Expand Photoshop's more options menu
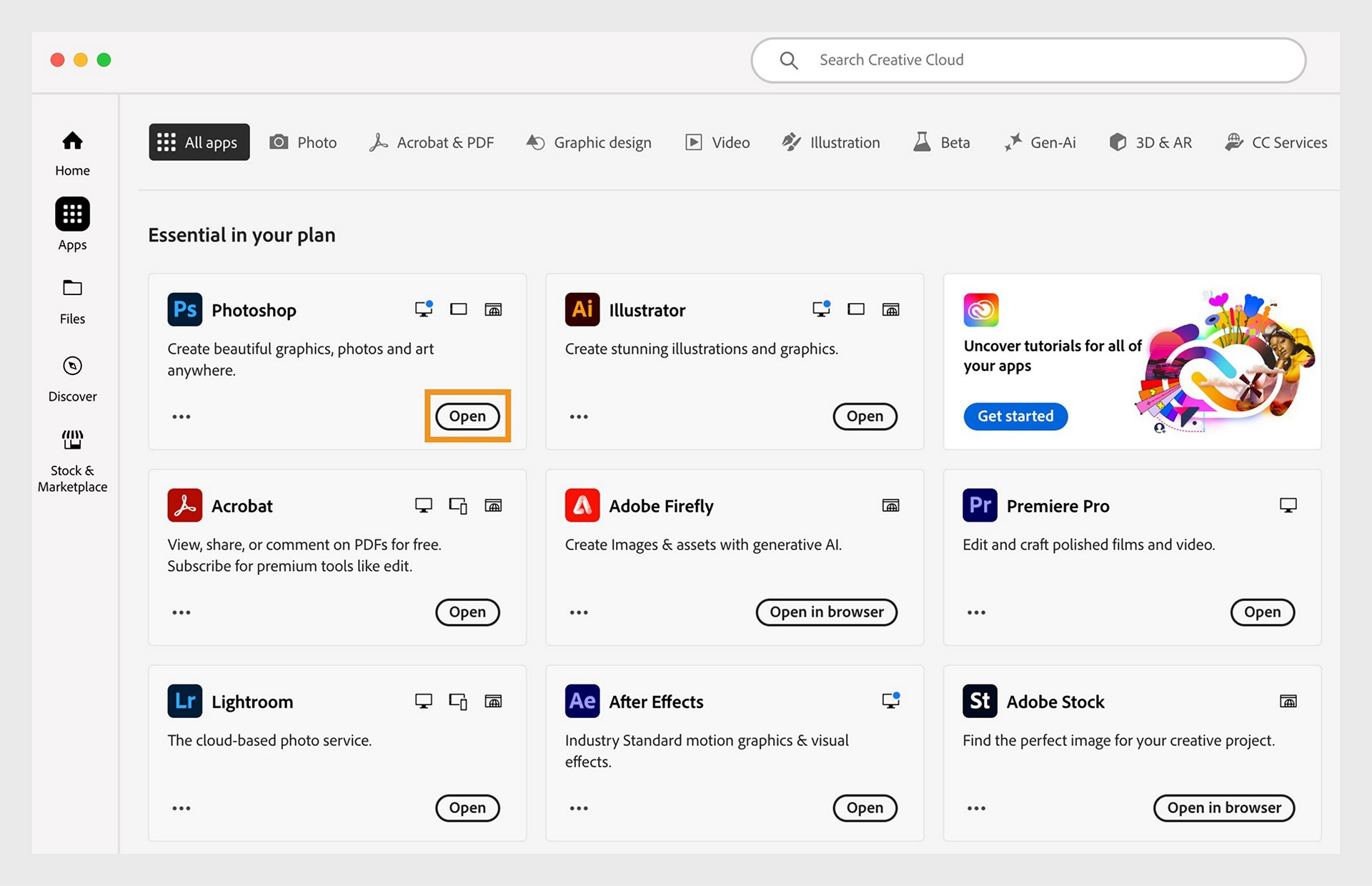The width and height of the screenshot is (1372, 886). pos(182,417)
